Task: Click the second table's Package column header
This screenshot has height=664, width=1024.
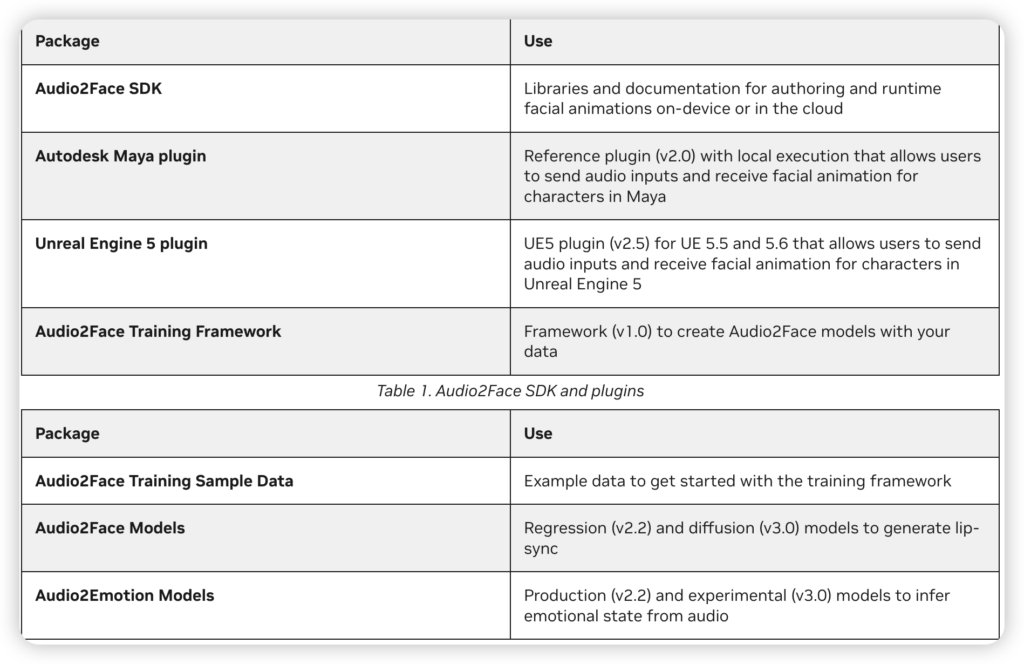Action: (x=67, y=434)
